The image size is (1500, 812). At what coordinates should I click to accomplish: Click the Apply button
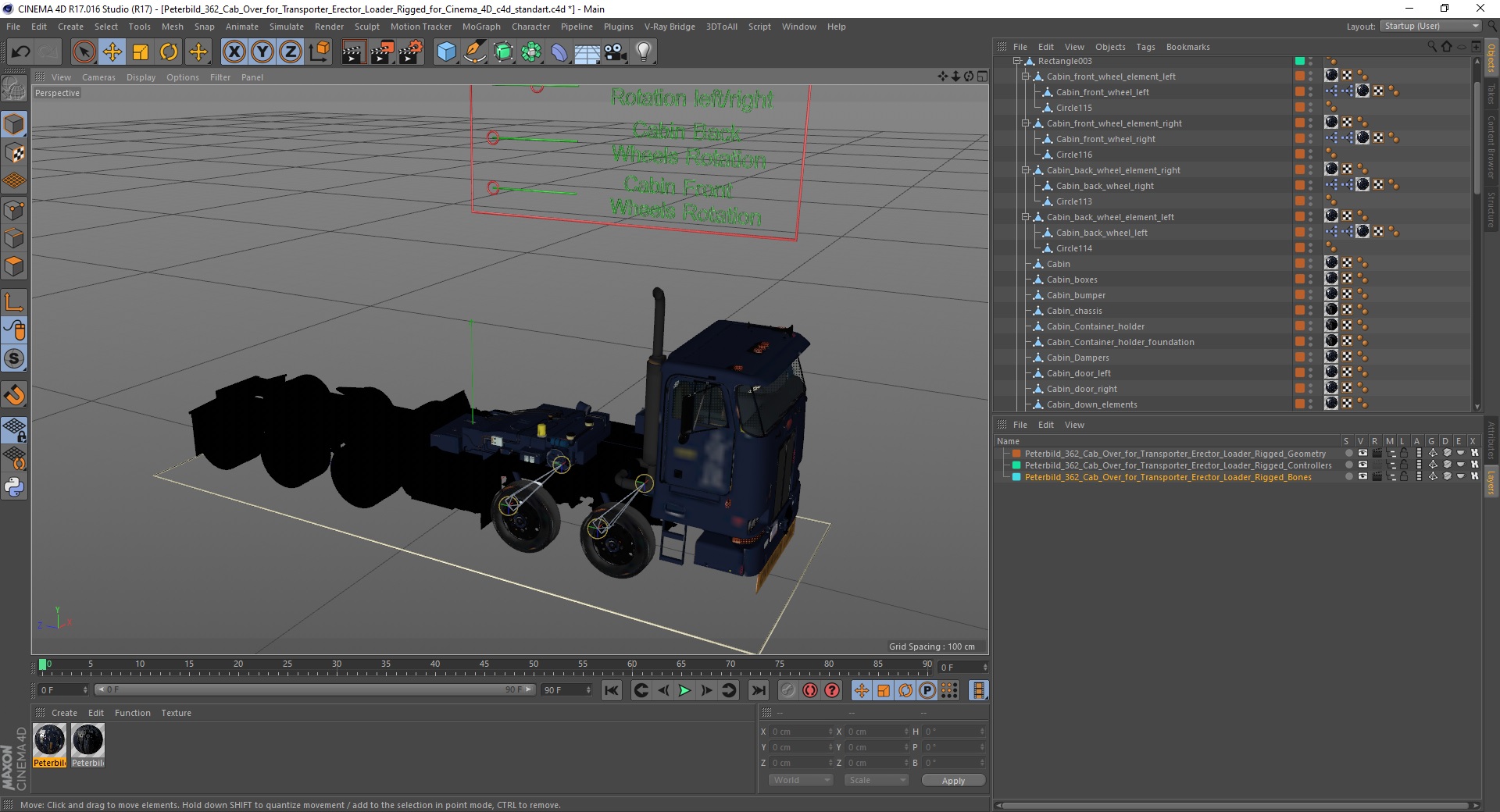[x=953, y=781]
